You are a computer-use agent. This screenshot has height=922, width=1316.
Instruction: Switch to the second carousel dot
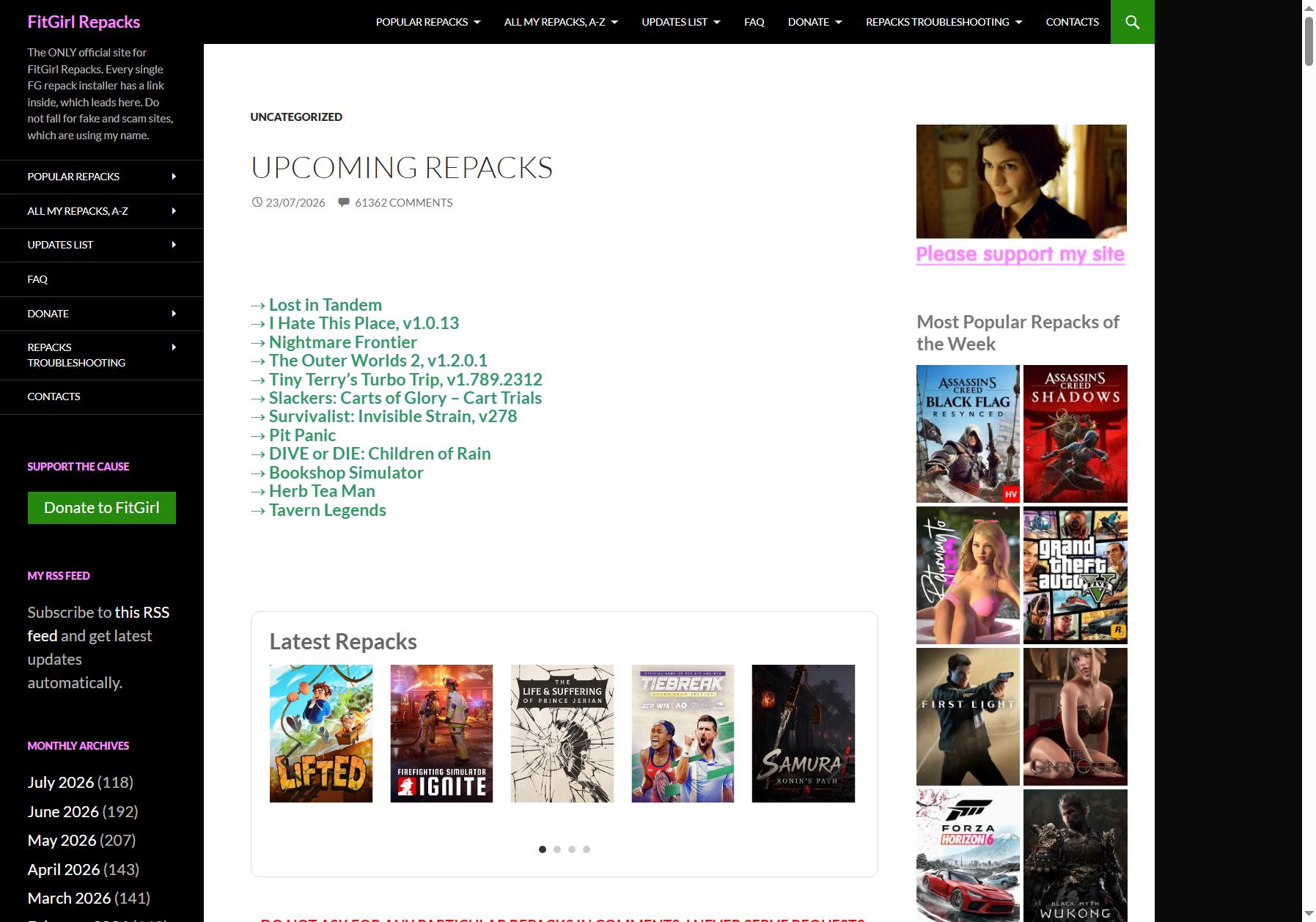pos(557,849)
